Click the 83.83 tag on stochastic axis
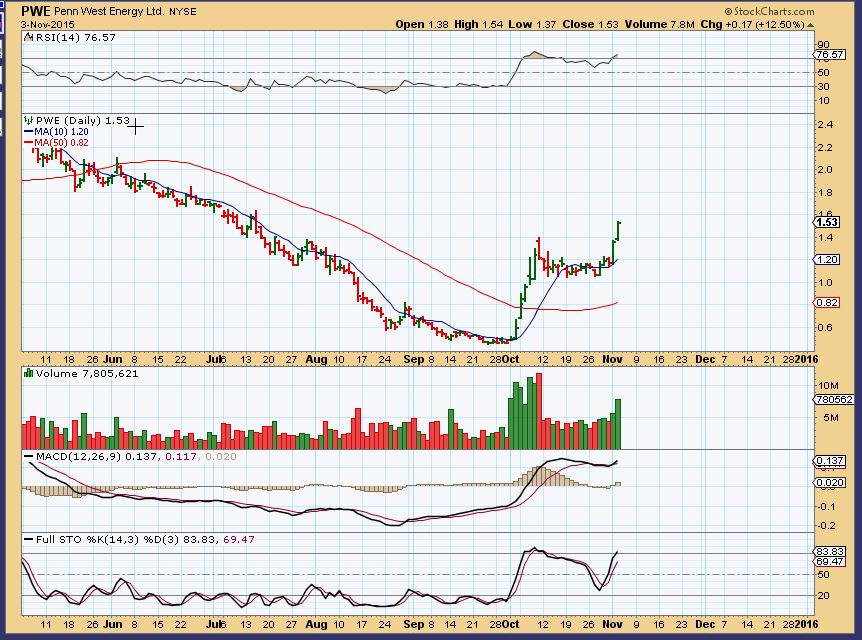The image size is (862, 640). pyautogui.click(x=830, y=551)
